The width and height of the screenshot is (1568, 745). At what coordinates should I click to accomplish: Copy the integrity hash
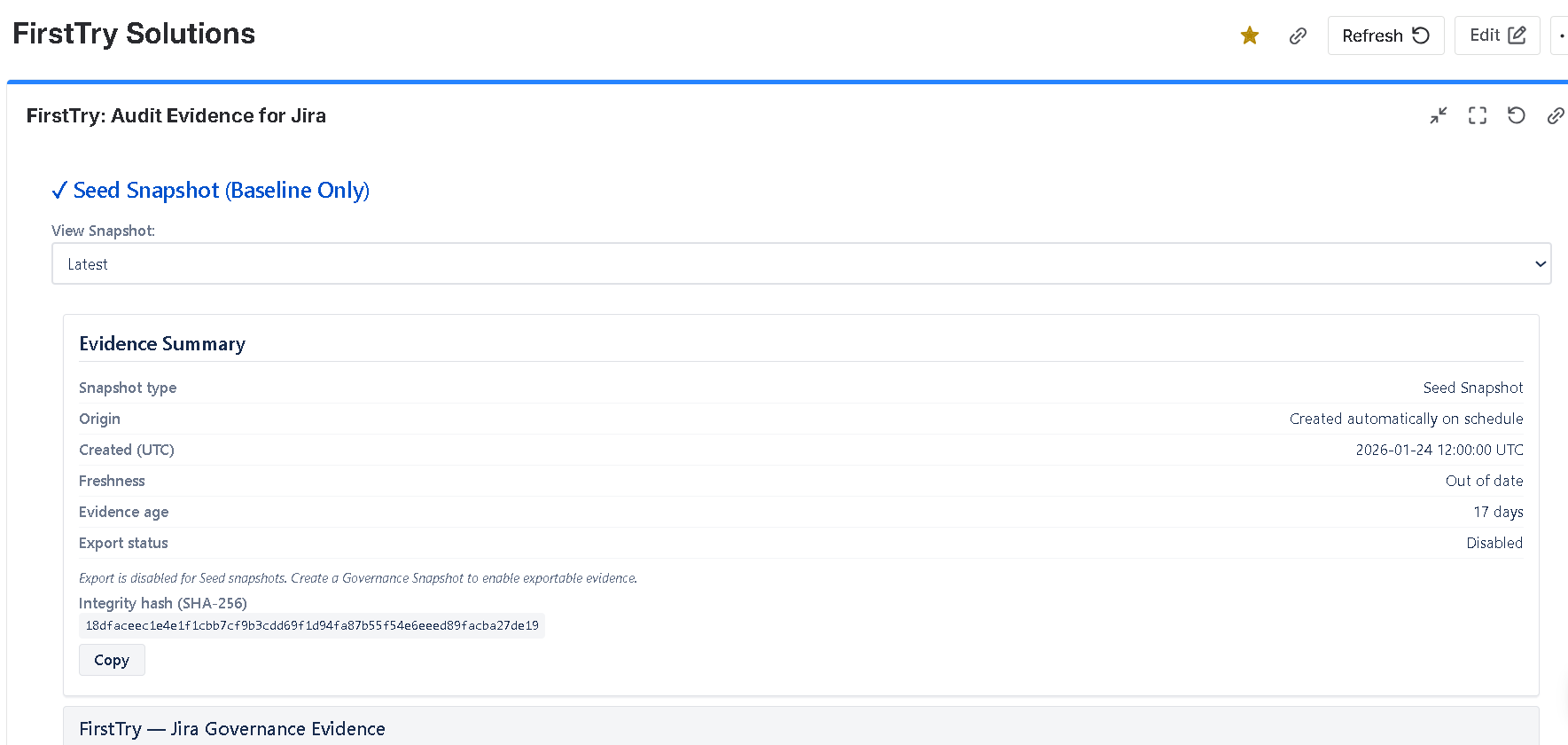click(112, 660)
